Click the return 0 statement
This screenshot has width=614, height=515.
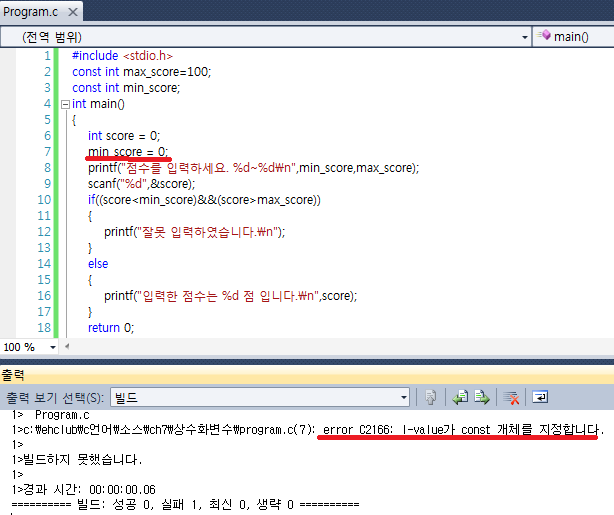(x=111, y=327)
